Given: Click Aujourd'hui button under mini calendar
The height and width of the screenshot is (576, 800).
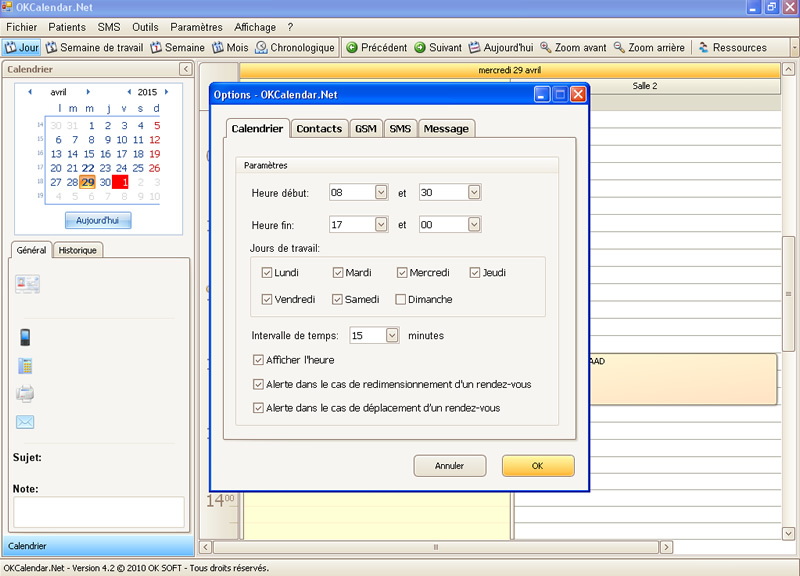Looking at the screenshot, I should coord(97,220).
